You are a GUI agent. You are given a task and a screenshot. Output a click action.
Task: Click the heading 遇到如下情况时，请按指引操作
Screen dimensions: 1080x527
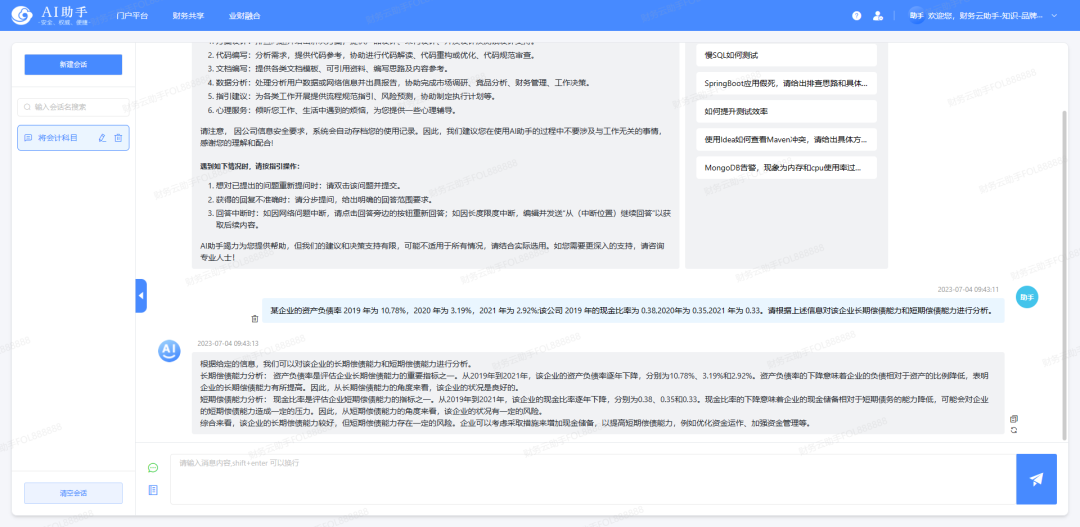click(x=250, y=167)
